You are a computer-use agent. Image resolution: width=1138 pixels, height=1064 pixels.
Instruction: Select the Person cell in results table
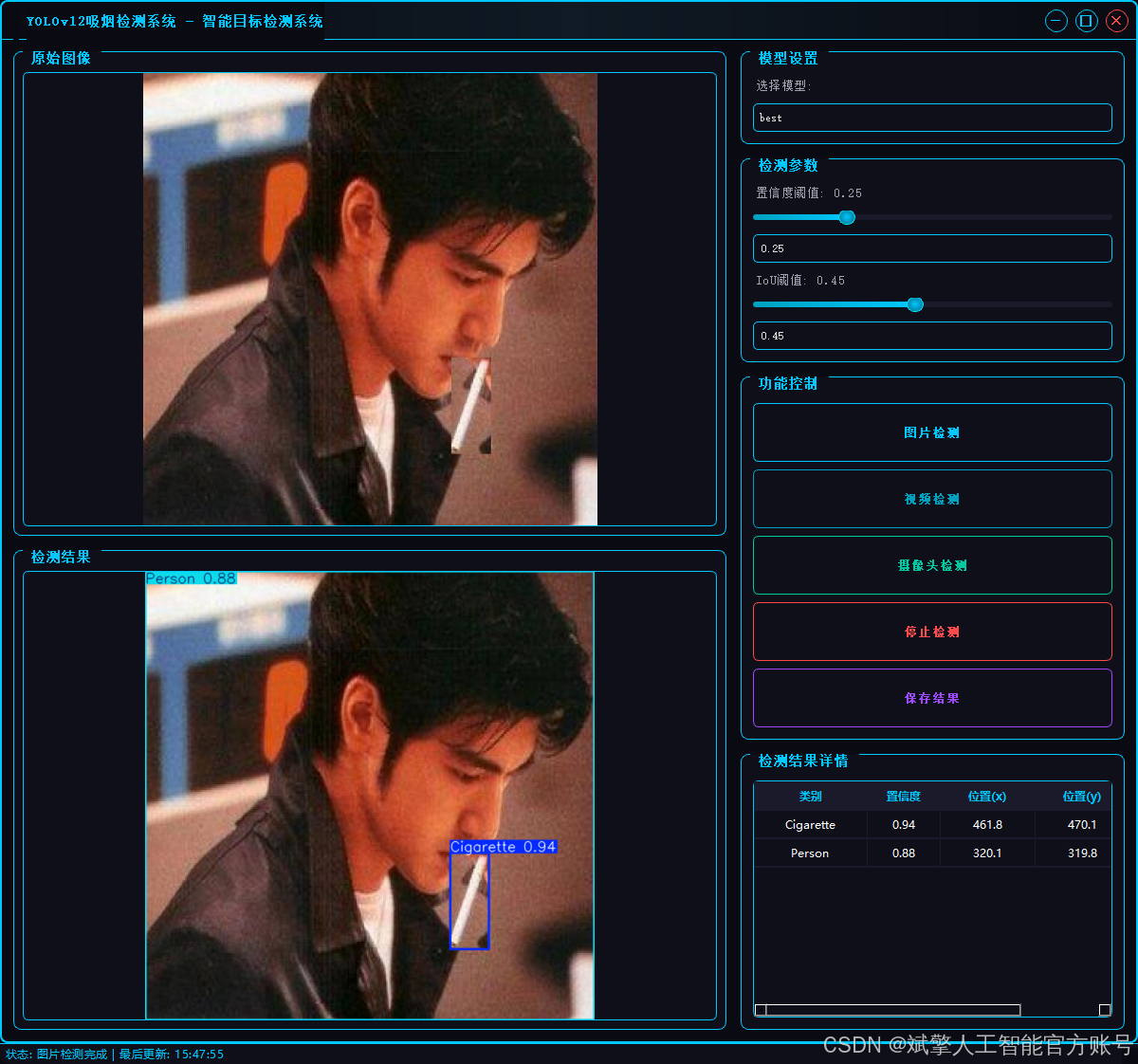811,853
